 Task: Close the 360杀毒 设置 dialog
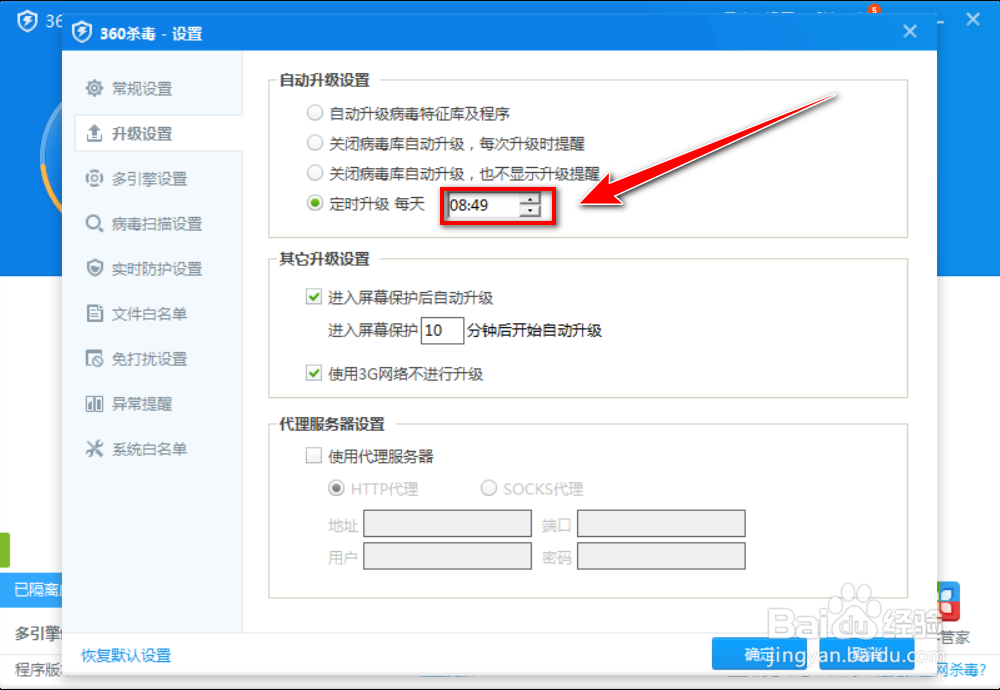910,31
